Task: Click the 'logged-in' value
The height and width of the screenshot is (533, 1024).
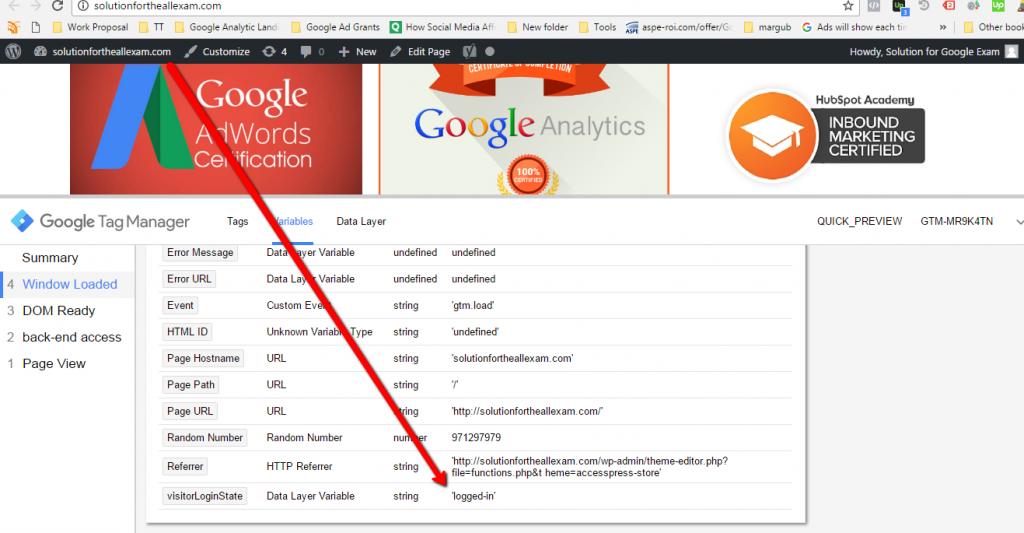Action: (473, 496)
